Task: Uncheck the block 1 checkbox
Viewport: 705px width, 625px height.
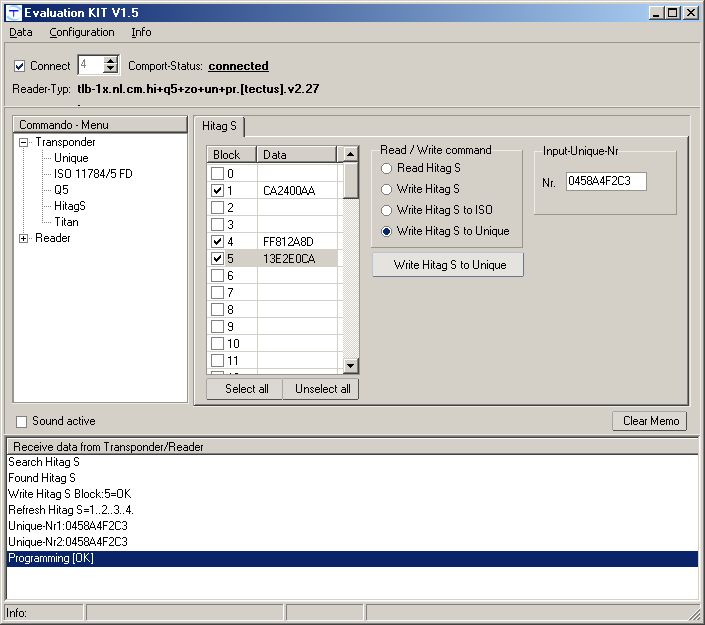Action: 217,191
